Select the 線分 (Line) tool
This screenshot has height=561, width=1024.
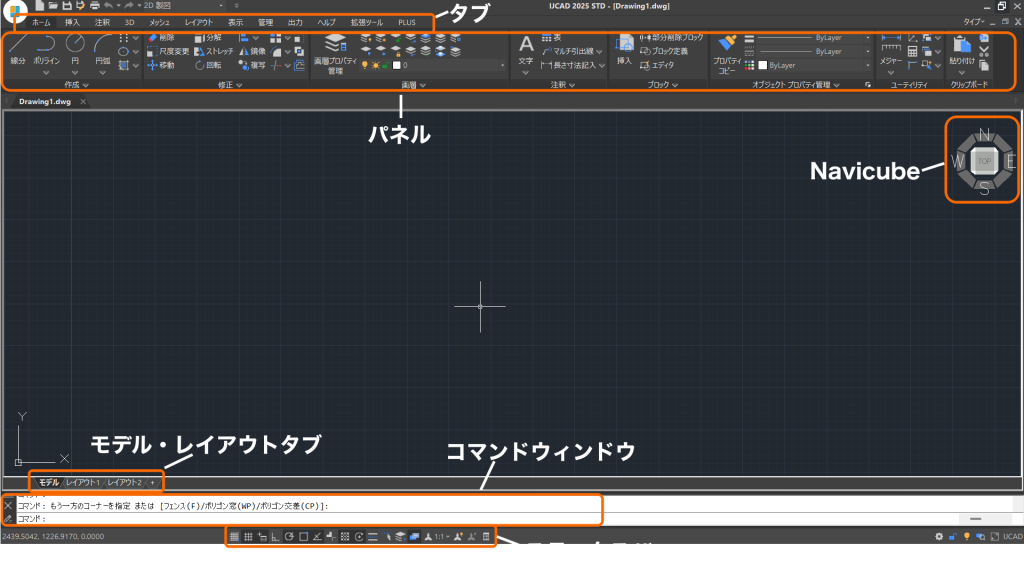pos(18,48)
